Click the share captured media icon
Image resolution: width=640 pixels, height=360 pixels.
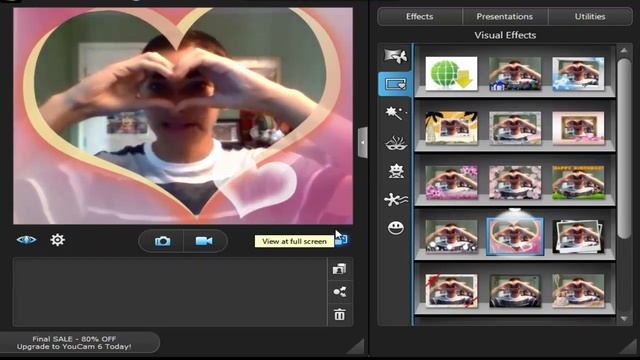340,292
